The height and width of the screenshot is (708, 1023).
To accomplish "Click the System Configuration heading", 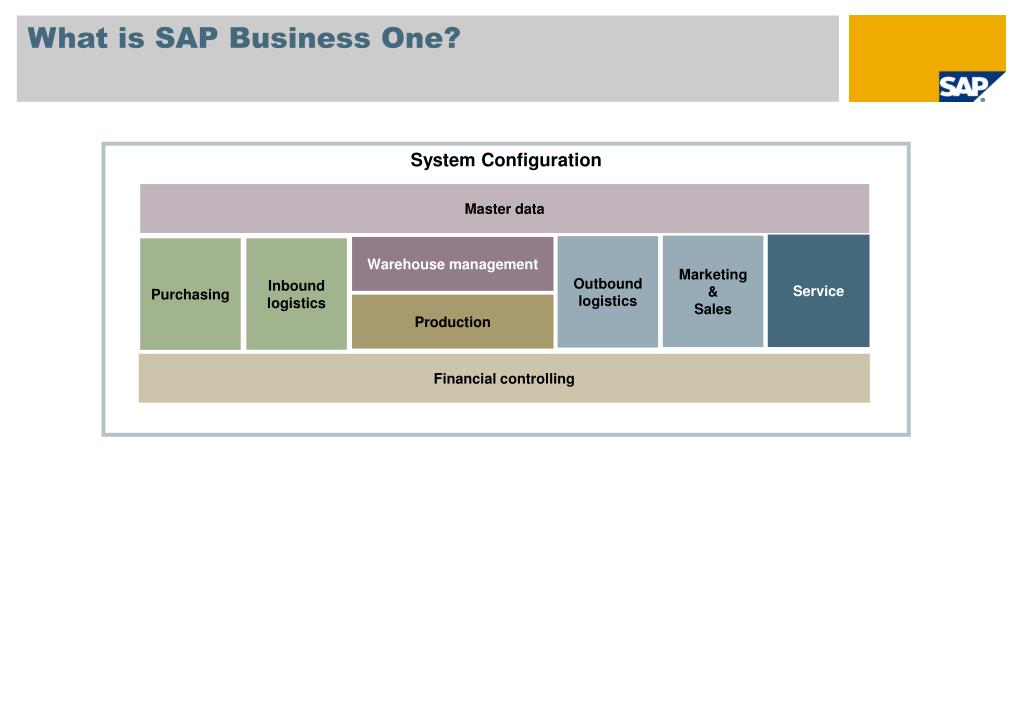I will [x=506, y=160].
